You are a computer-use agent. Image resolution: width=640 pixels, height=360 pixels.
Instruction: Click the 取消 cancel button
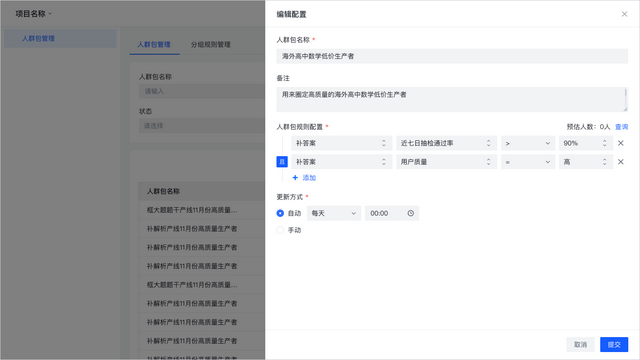click(580, 344)
